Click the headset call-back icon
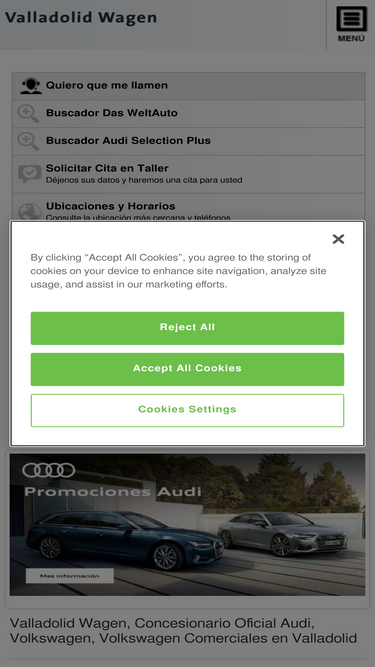 click(x=31, y=86)
